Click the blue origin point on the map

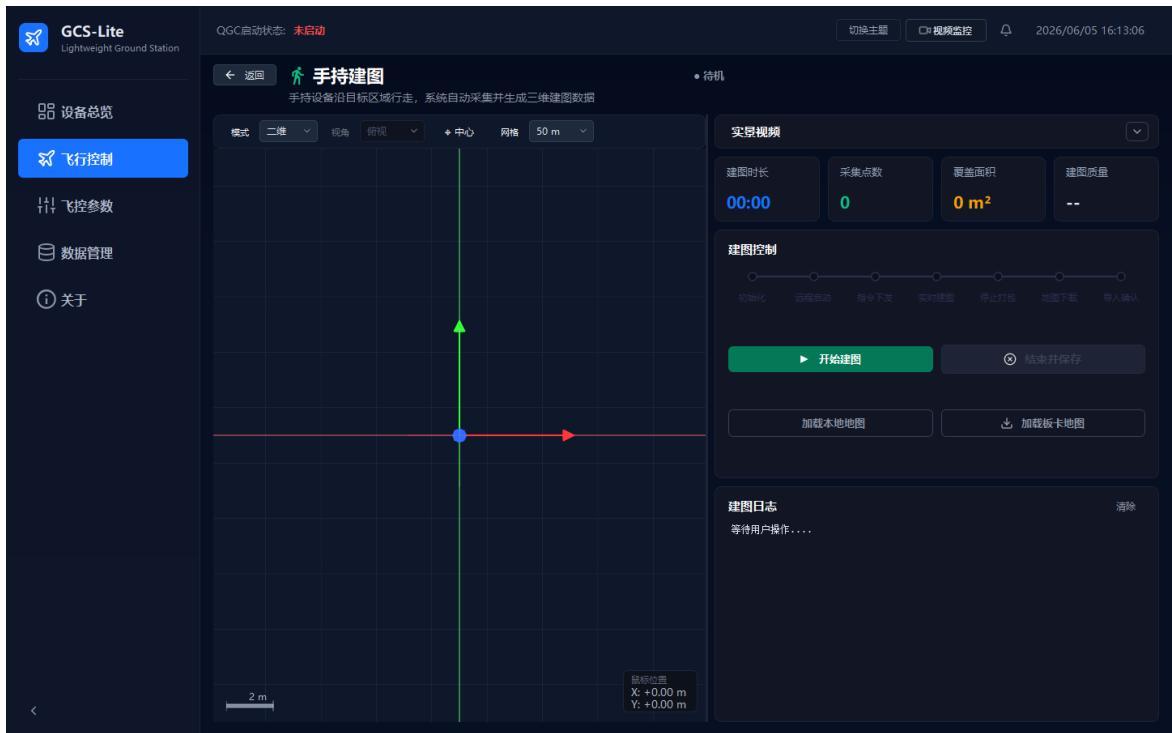coord(460,436)
